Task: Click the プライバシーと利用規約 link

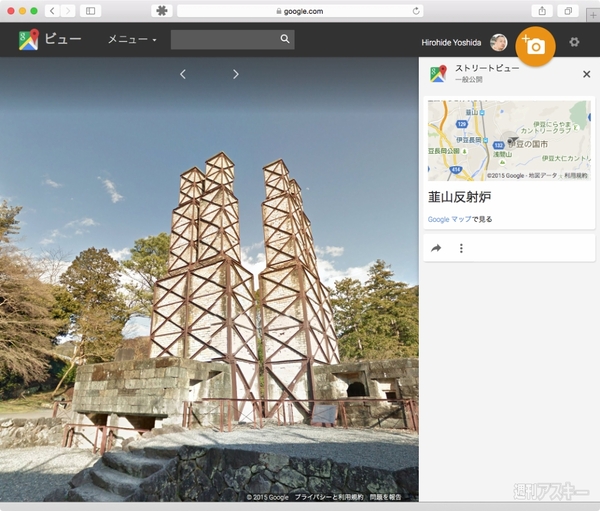Action: (329, 497)
